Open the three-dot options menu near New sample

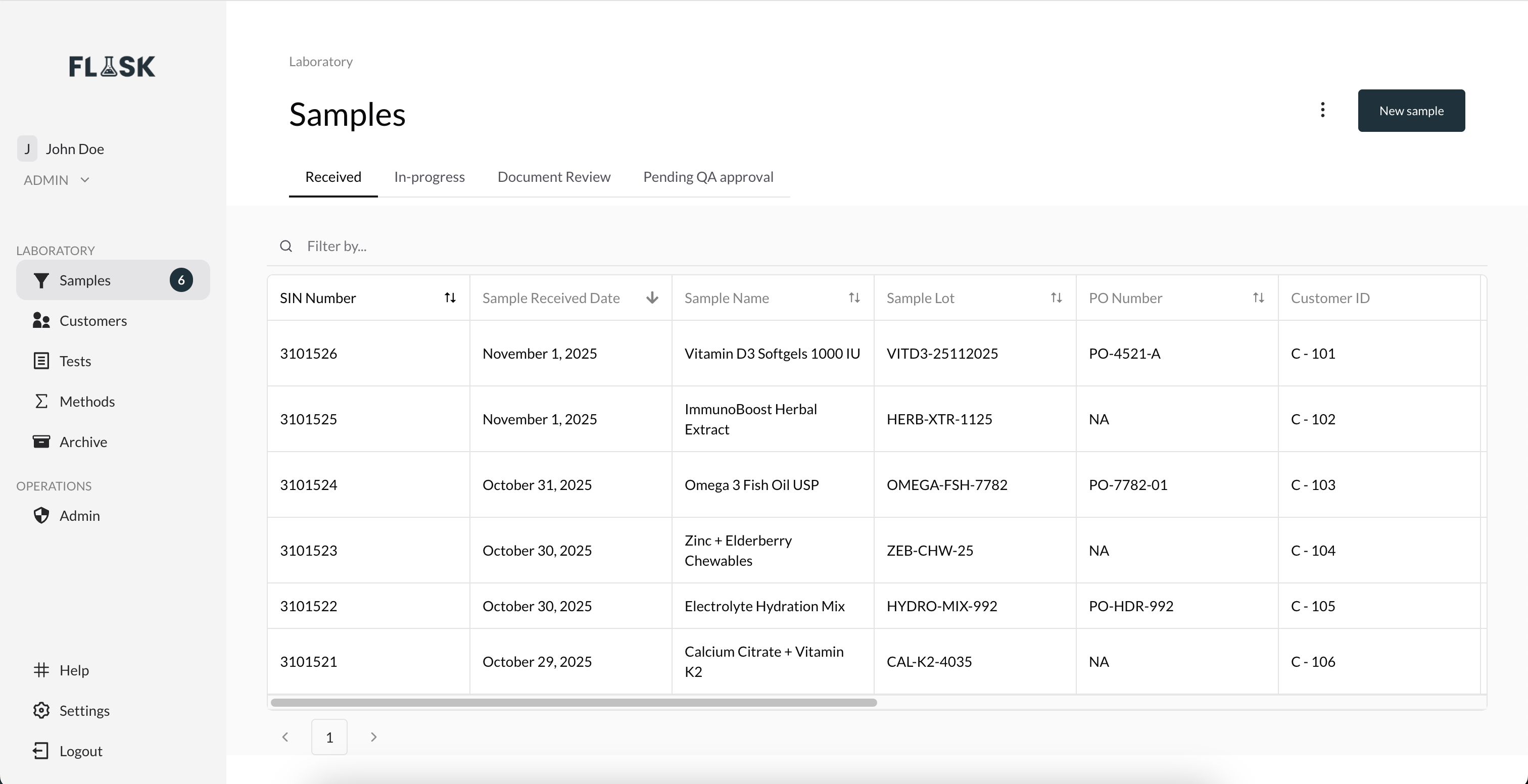point(1322,110)
